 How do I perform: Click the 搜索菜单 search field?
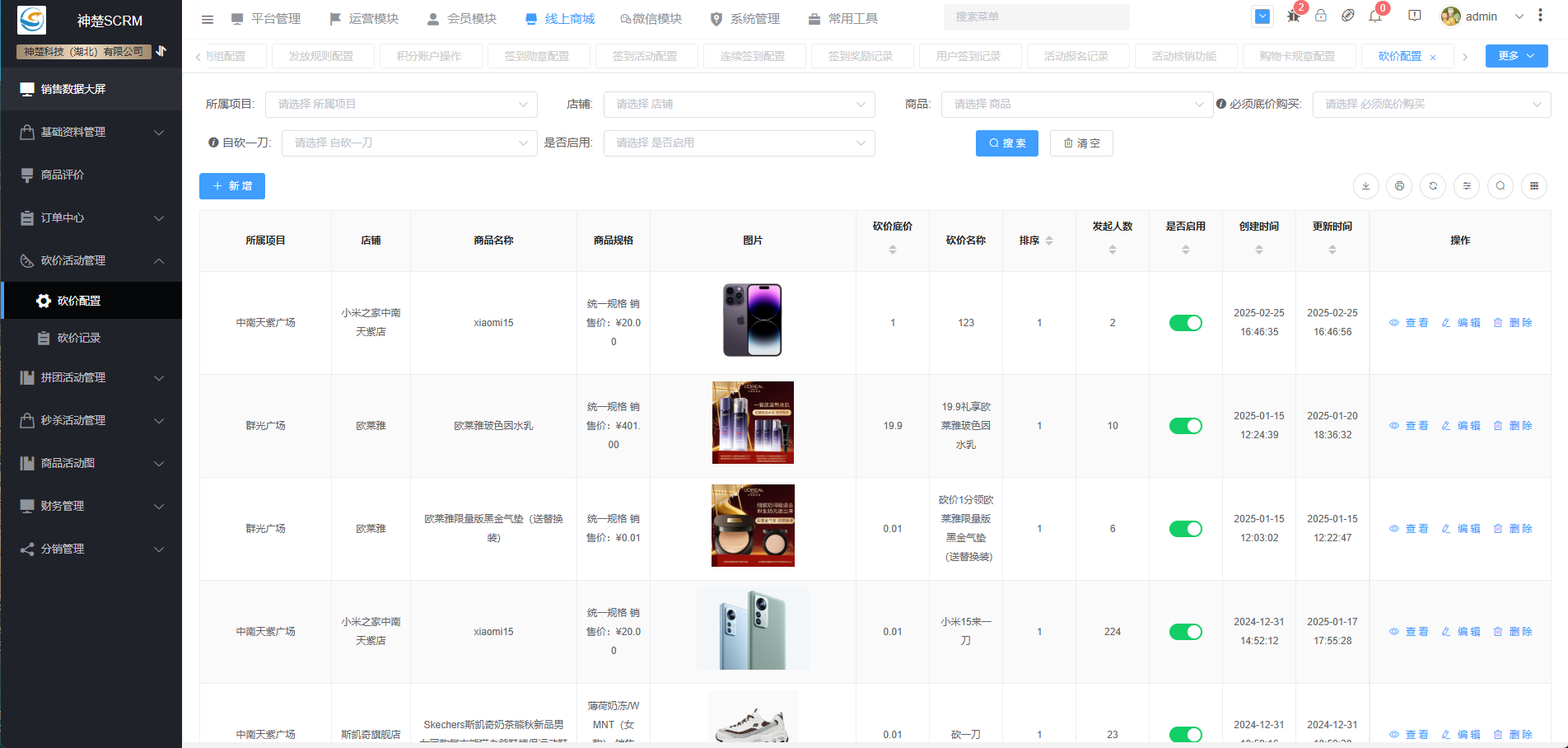coord(1037,16)
